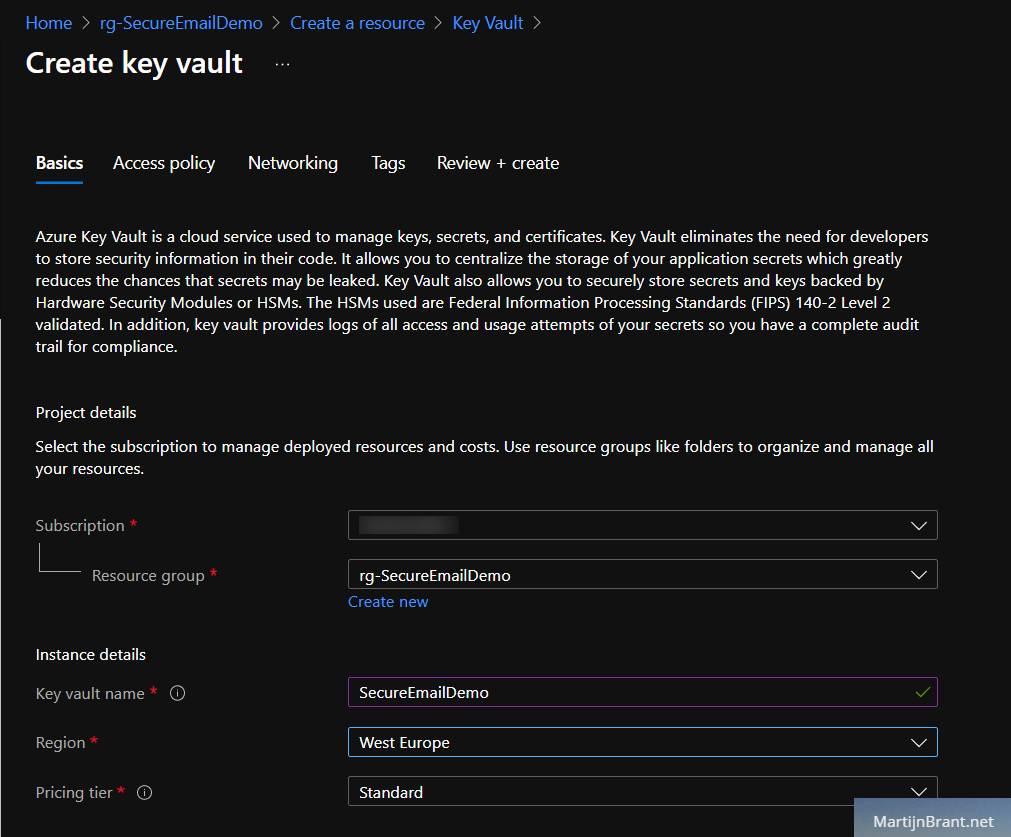Select the Basics tab
The height and width of the screenshot is (837, 1011).
59,163
